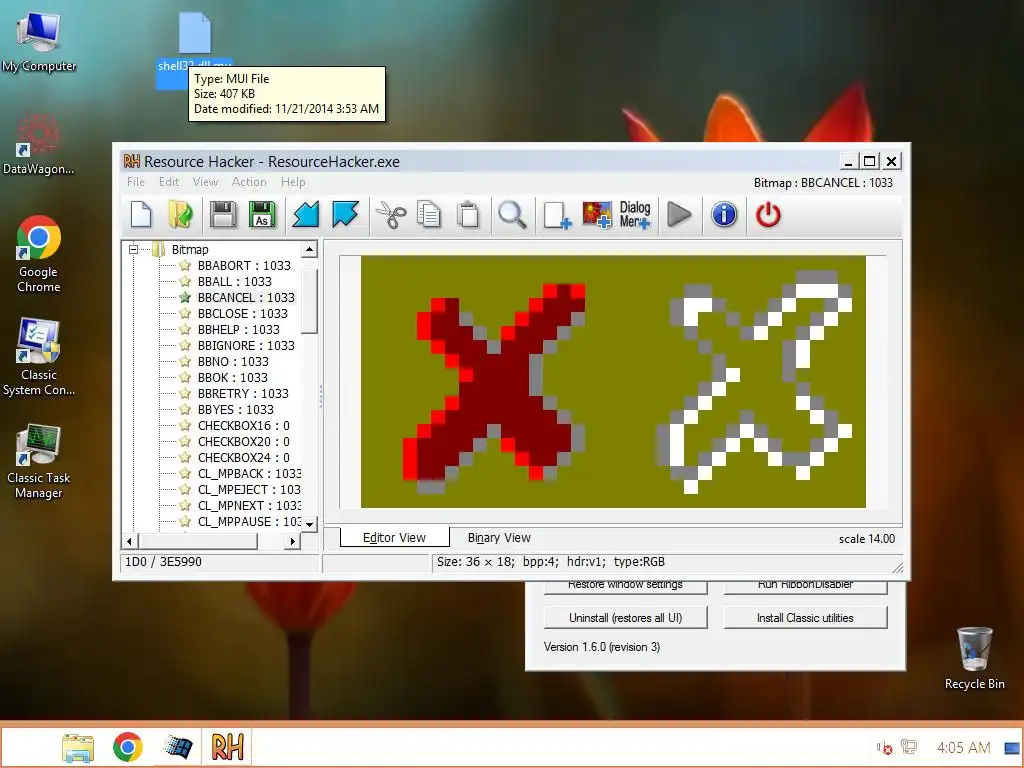Open the Dialog Merge toolbar icon
The height and width of the screenshot is (768, 1024).
point(635,215)
